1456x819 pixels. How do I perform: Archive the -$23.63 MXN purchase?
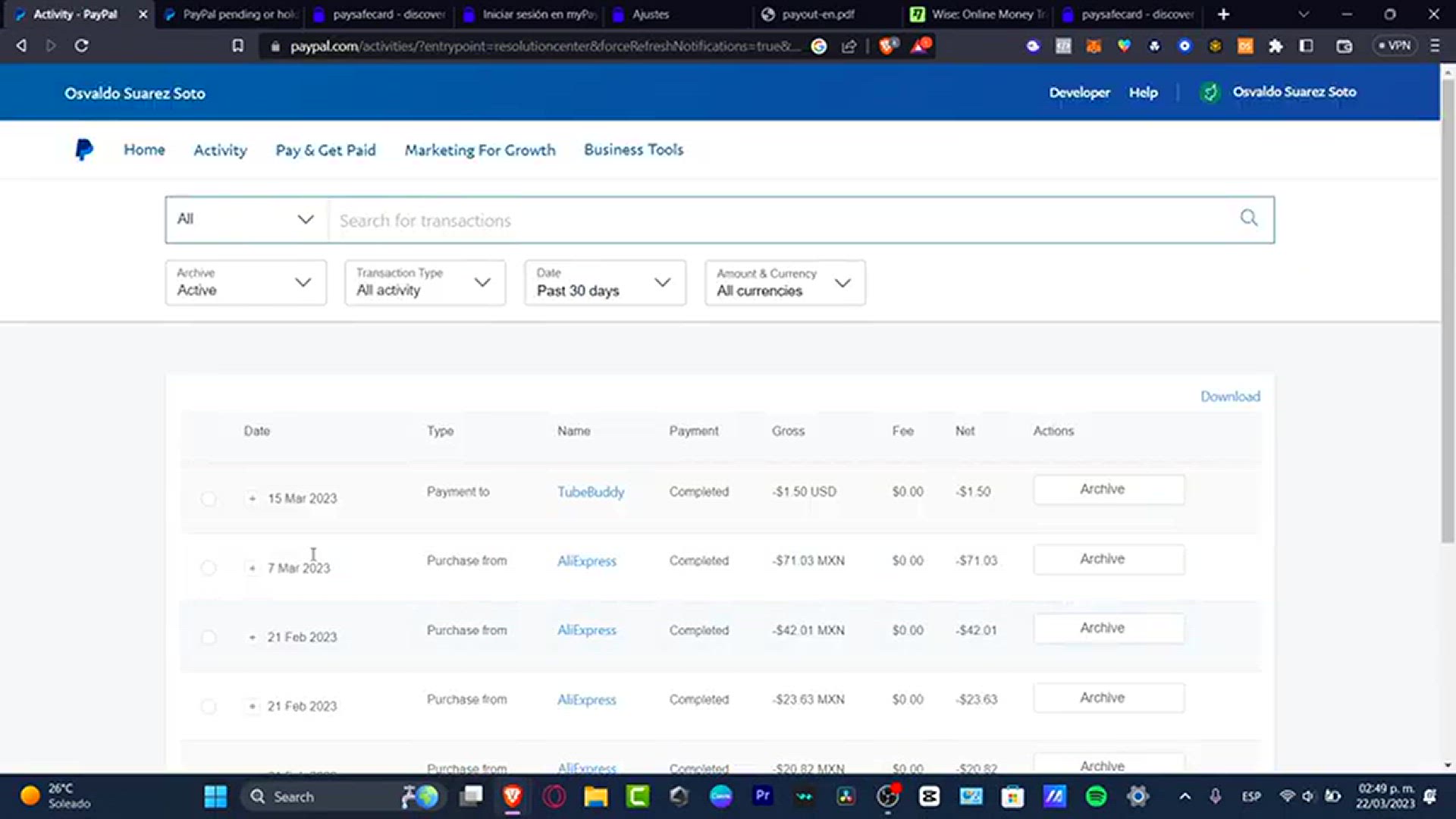[x=1109, y=698]
